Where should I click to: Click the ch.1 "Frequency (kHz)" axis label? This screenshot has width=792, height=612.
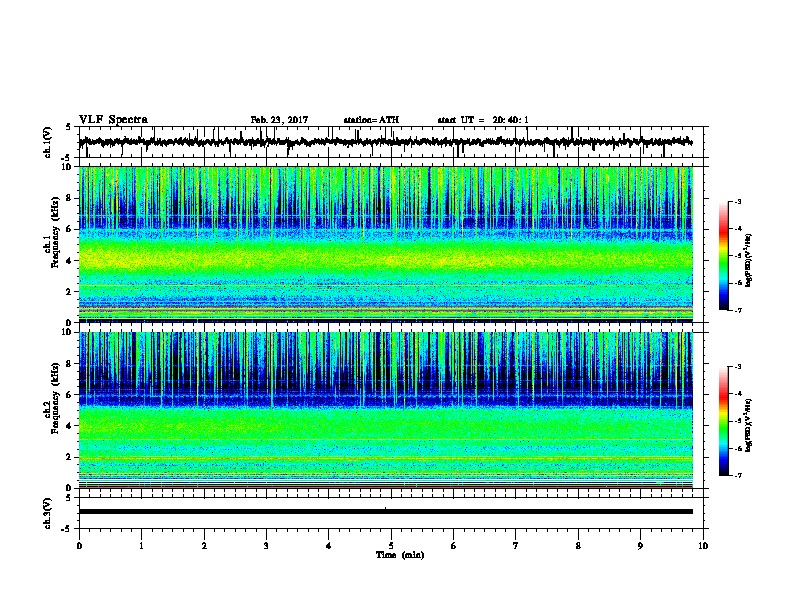(55, 234)
